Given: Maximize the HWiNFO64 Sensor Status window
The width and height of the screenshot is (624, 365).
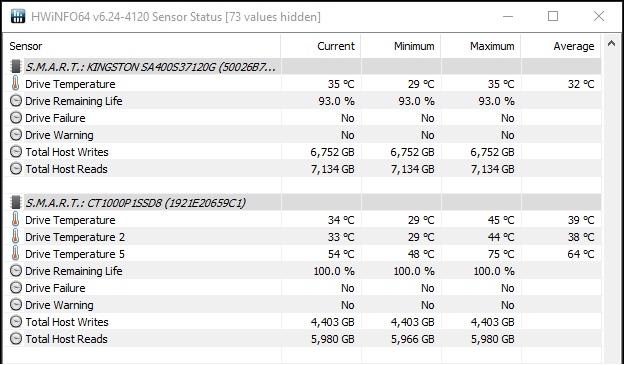Looking at the screenshot, I should tap(553, 16).
